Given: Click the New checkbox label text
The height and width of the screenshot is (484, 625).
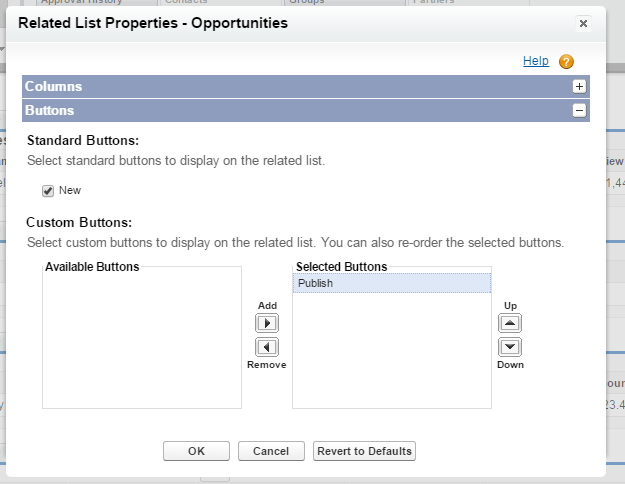Looking at the screenshot, I should [70, 190].
